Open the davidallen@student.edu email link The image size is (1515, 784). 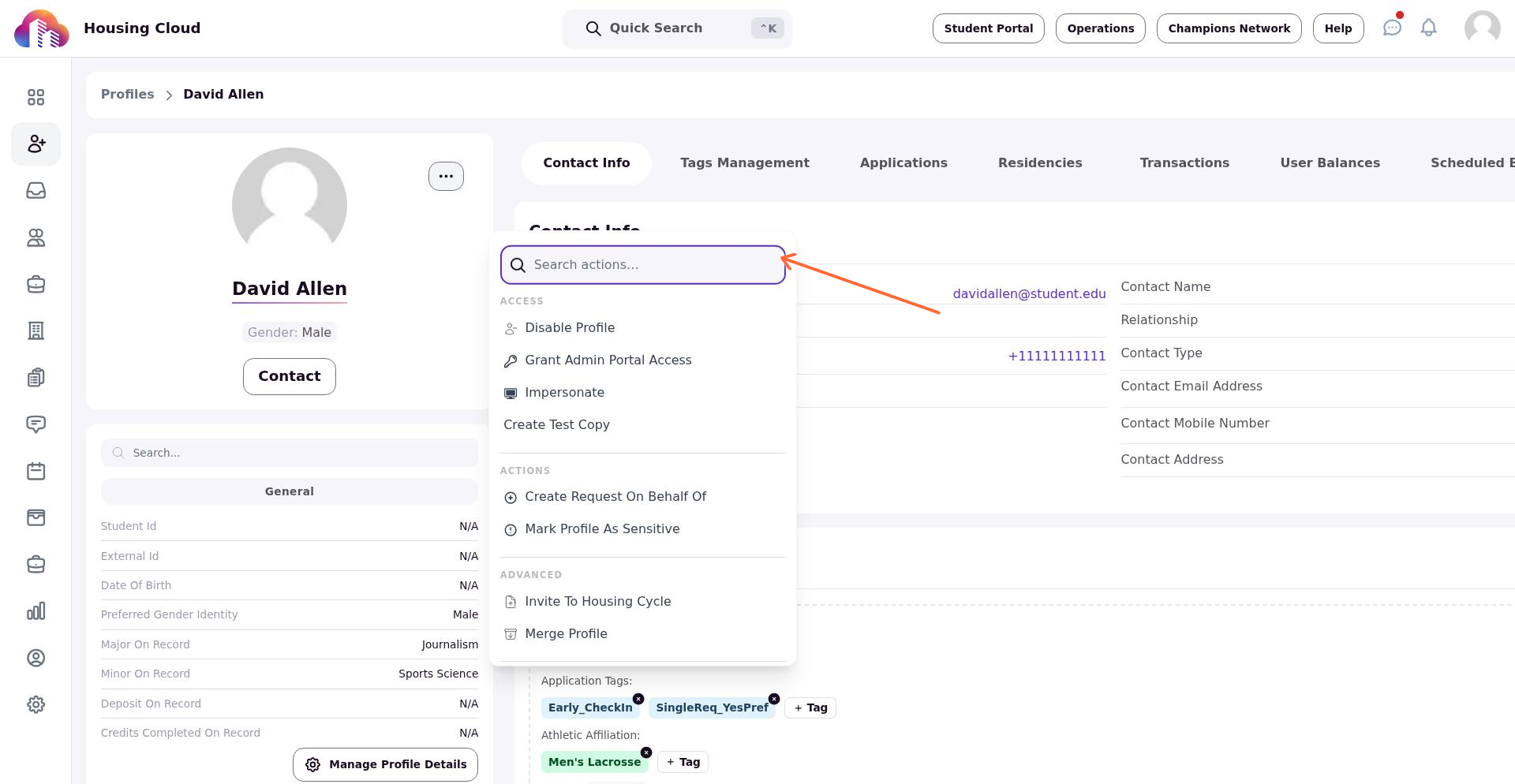[1029, 293]
